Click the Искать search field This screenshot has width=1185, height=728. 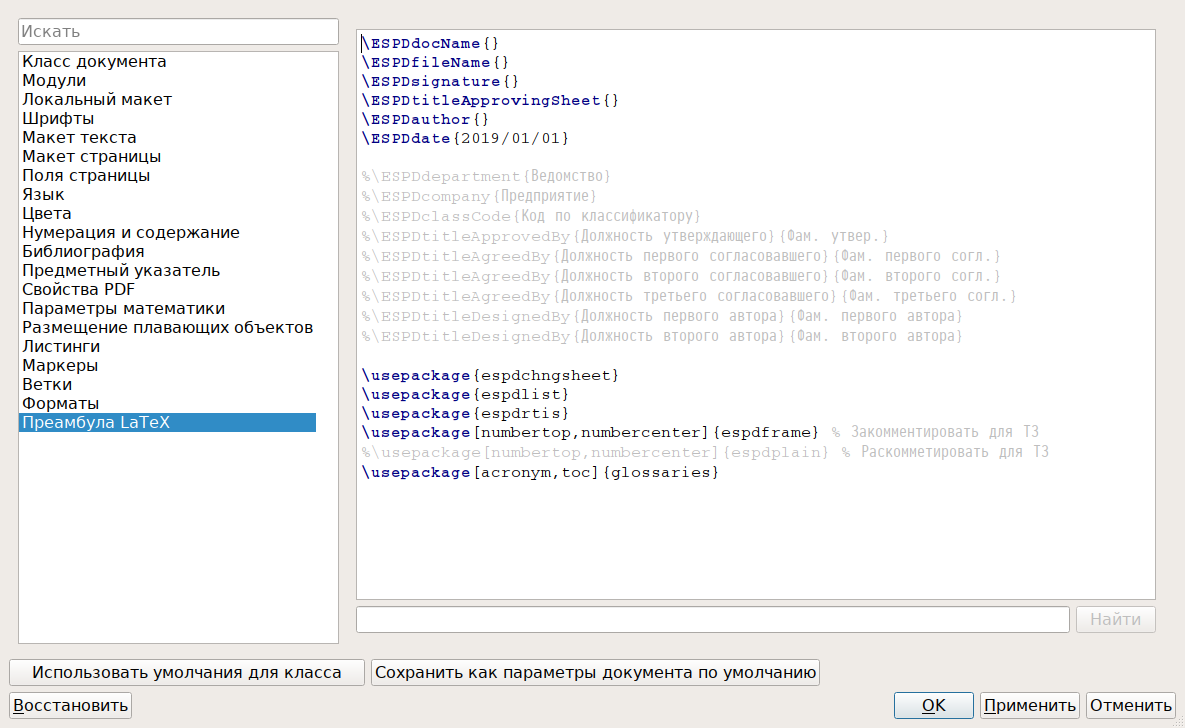coord(178,32)
